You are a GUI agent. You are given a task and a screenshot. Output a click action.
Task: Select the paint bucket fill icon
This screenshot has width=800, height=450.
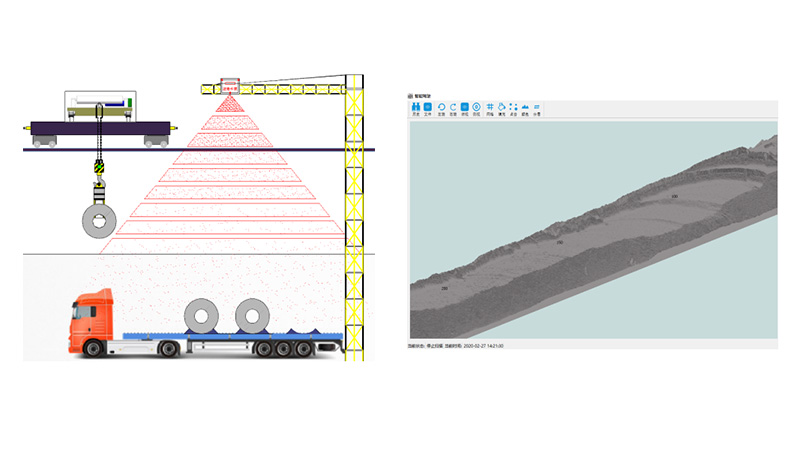tap(502, 108)
